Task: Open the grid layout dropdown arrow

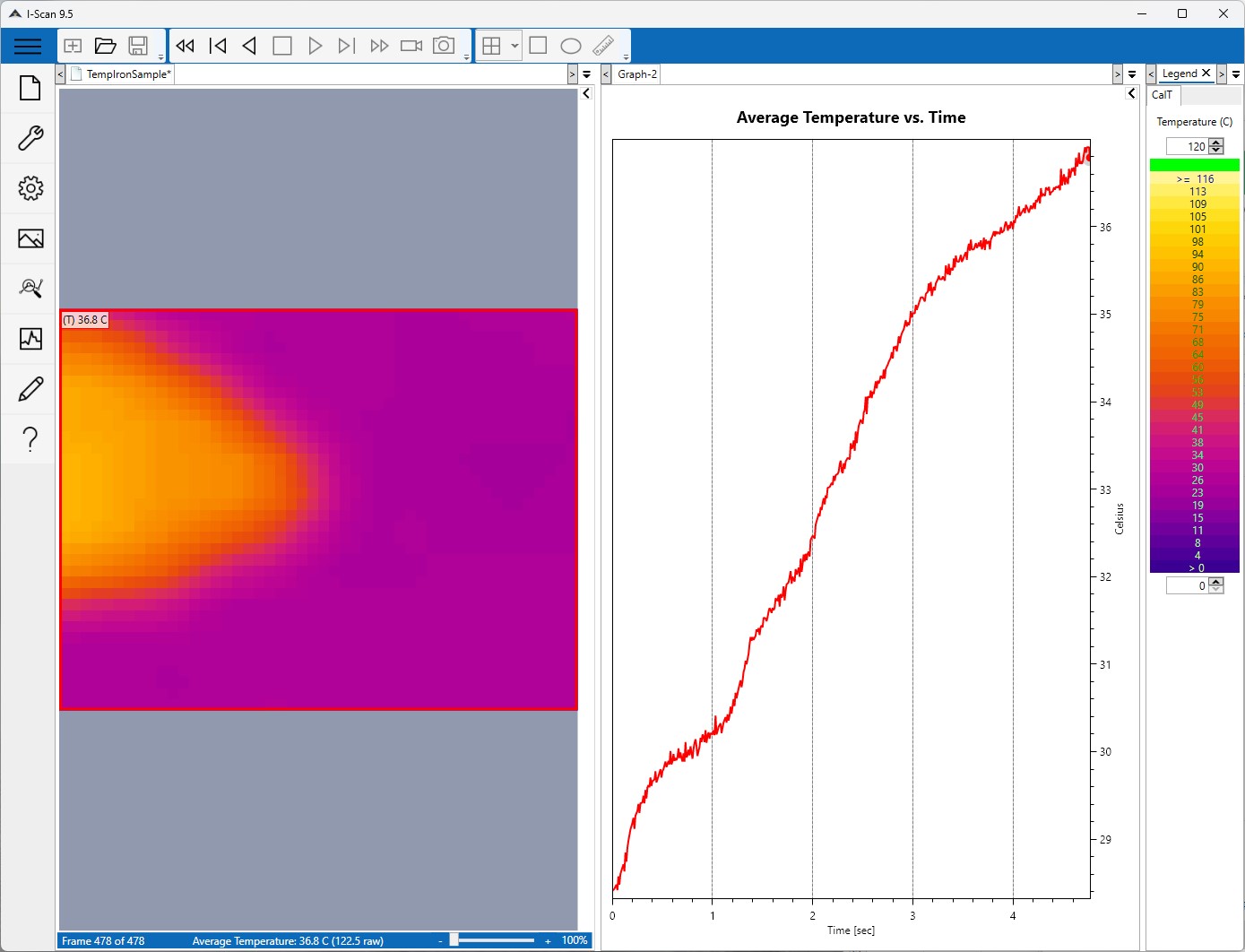Action: click(x=515, y=45)
